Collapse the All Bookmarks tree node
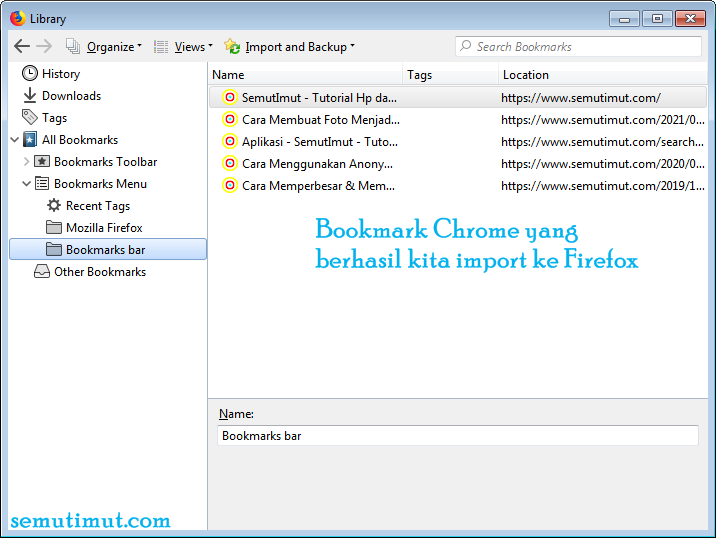716x538 pixels. 15,140
